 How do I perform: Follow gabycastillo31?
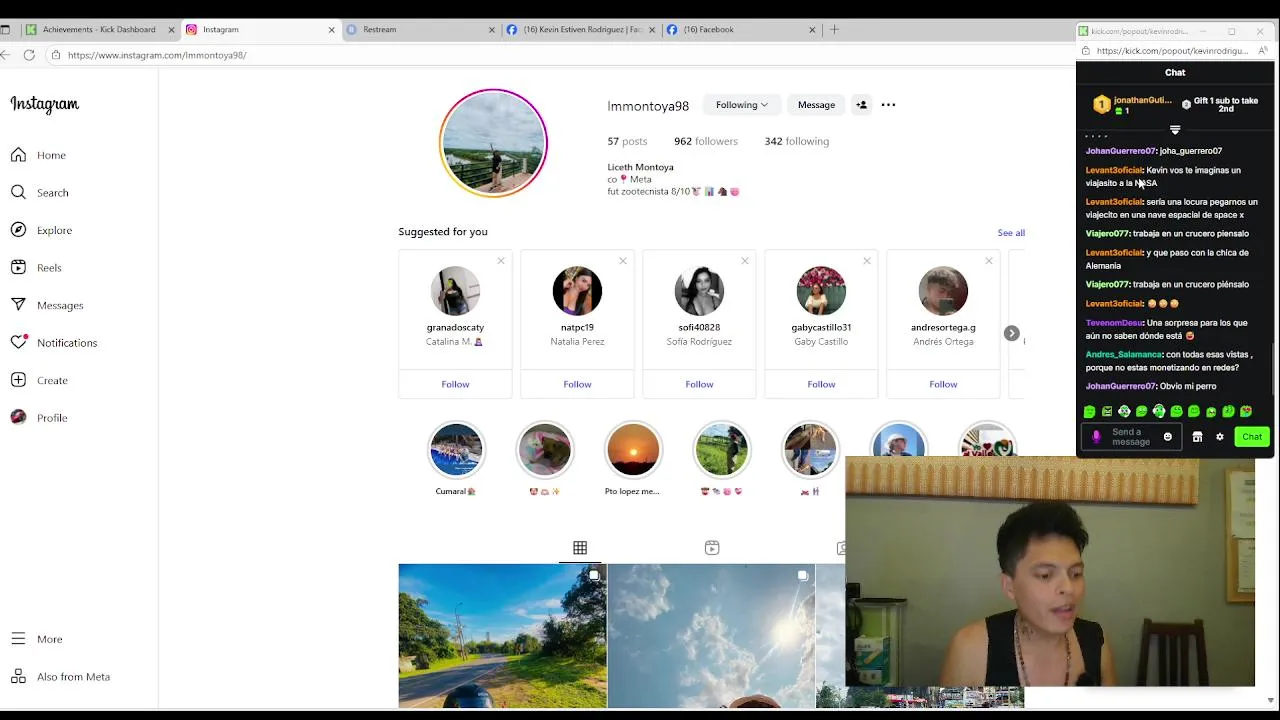pos(821,384)
